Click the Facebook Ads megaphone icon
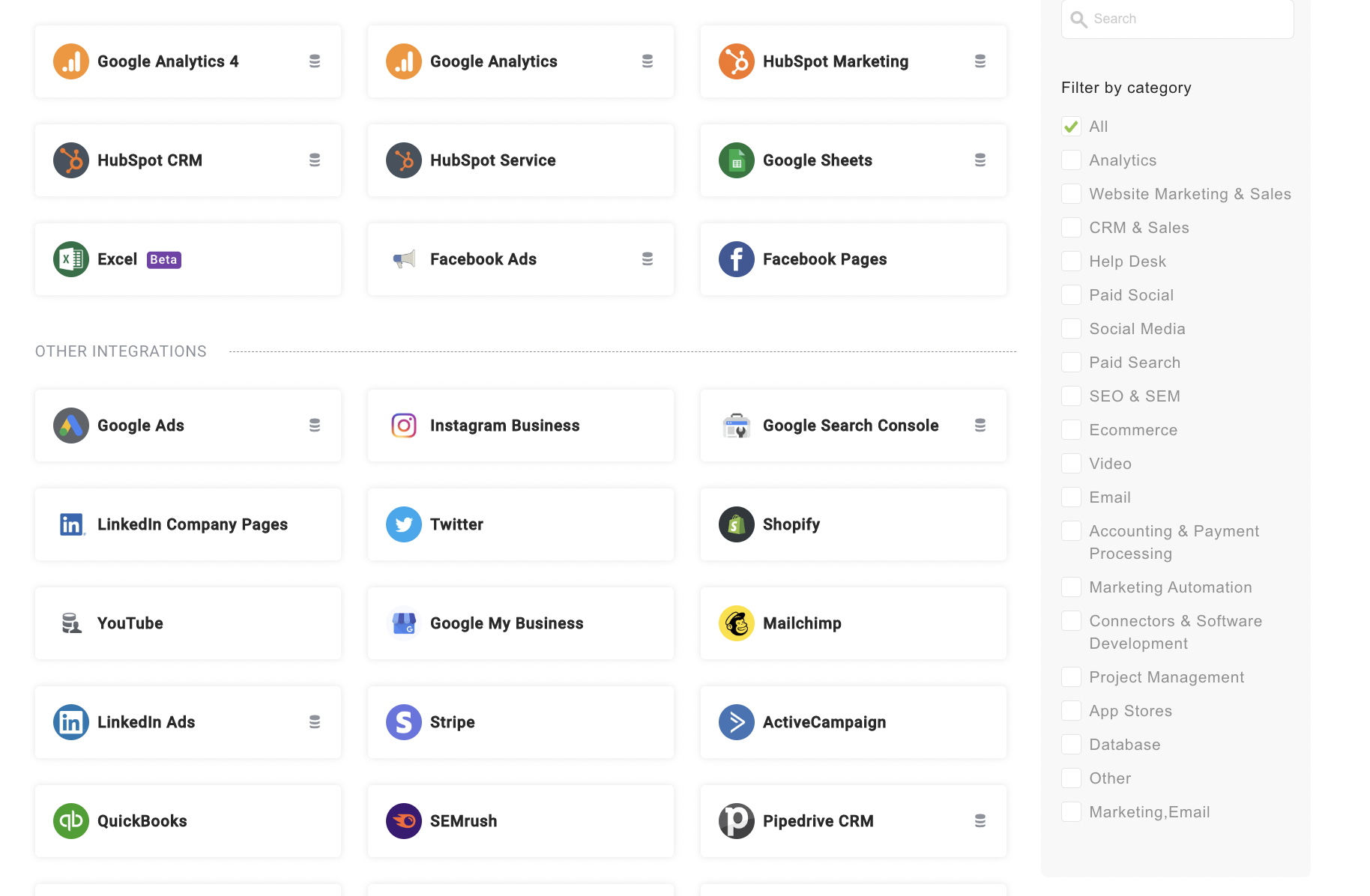This screenshot has height=896, width=1370. click(x=404, y=259)
